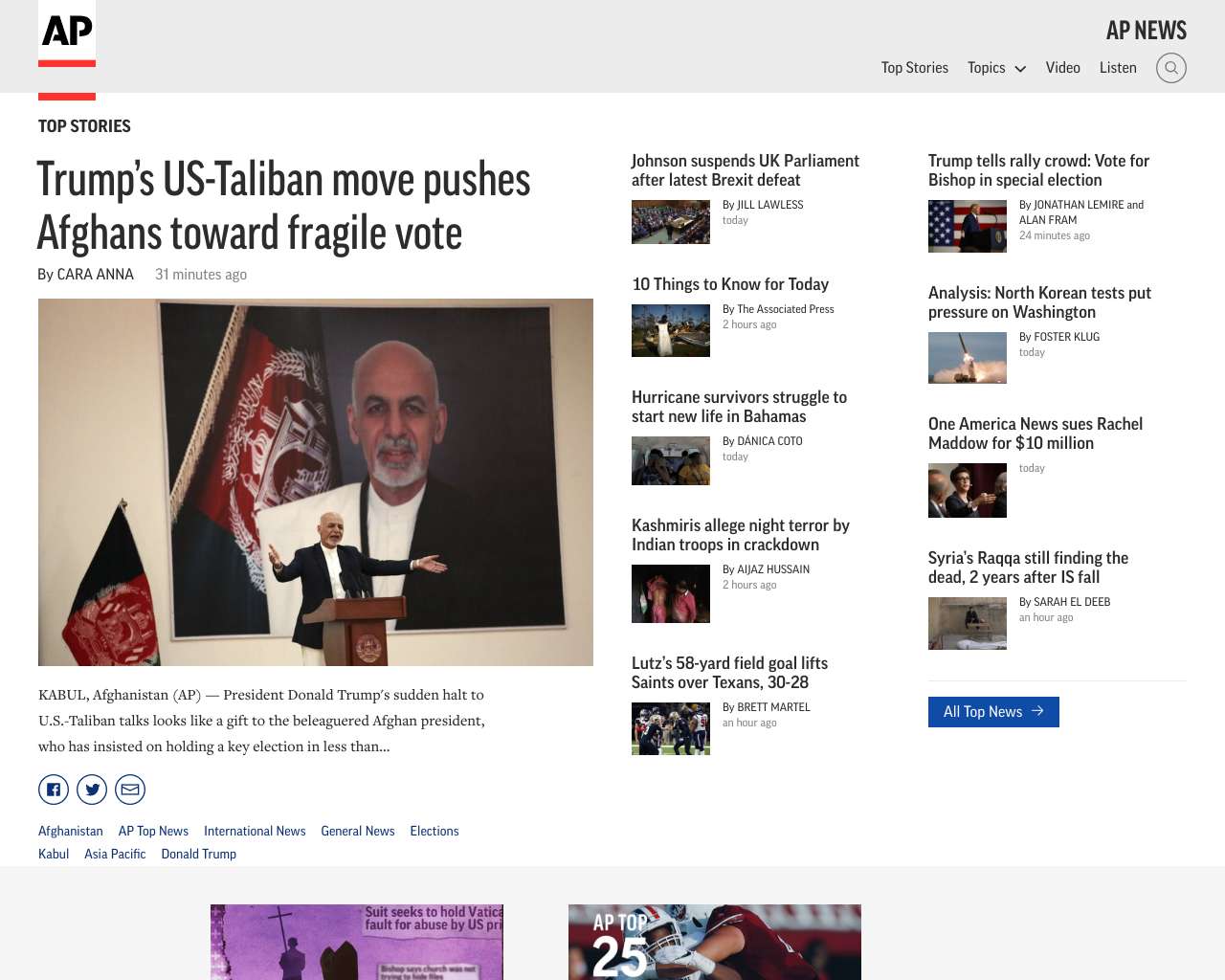Open the Saints vs Texans football thumbnail

coord(671,728)
